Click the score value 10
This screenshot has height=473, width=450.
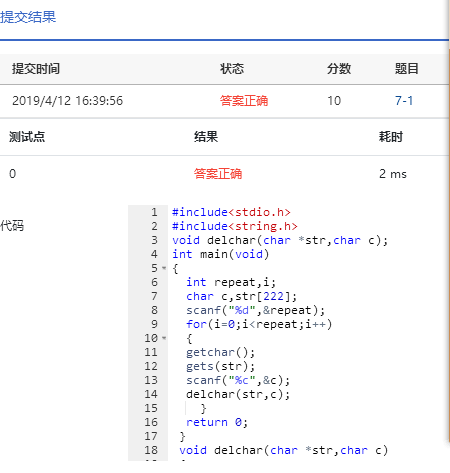coord(334,101)
